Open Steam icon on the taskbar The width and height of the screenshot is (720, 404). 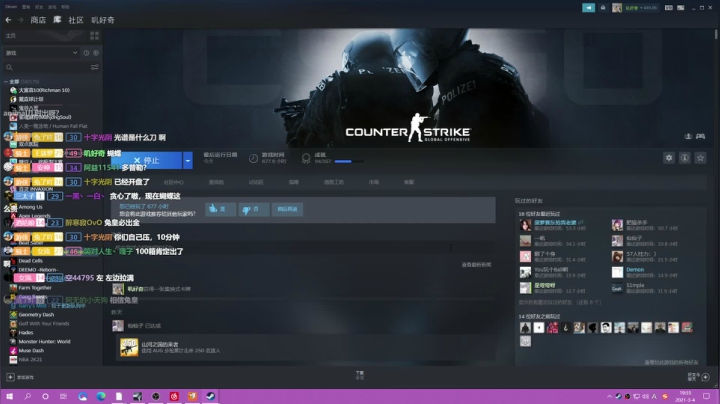pyautogui.click(x=210, y=396)
